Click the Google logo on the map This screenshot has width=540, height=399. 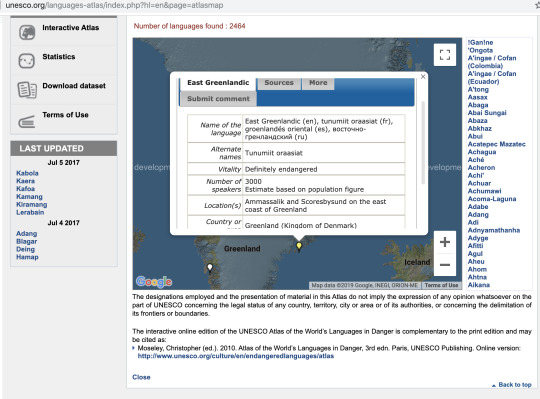point(154,282)
